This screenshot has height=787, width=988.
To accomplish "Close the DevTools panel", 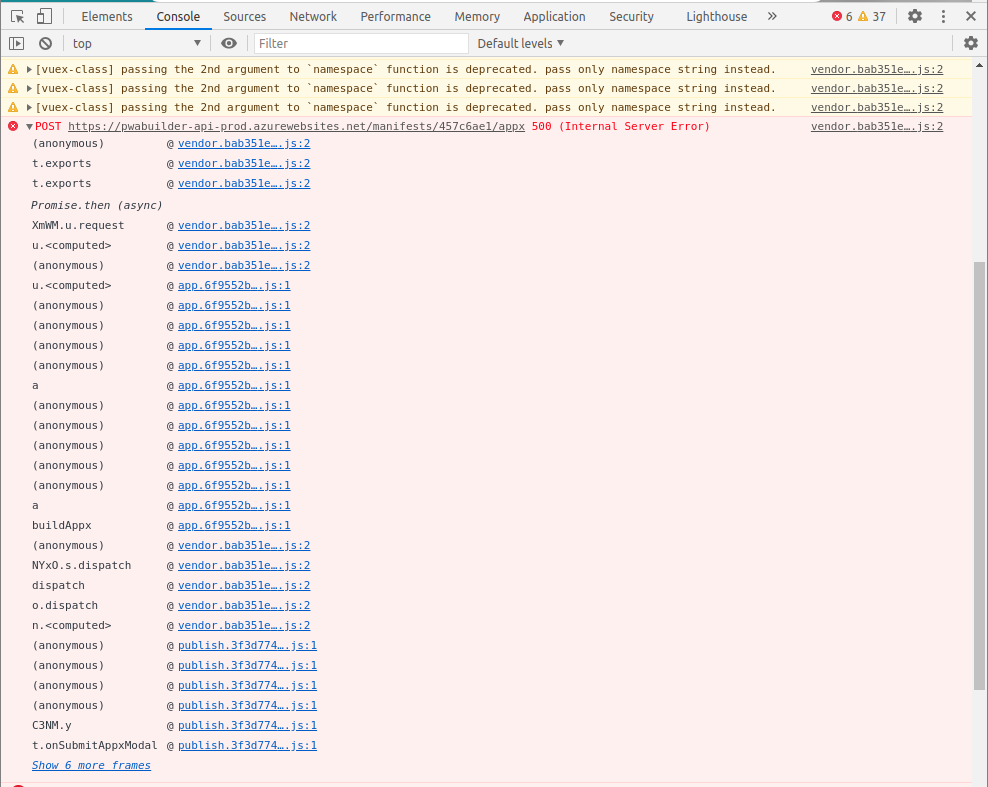I will [971, 16].
